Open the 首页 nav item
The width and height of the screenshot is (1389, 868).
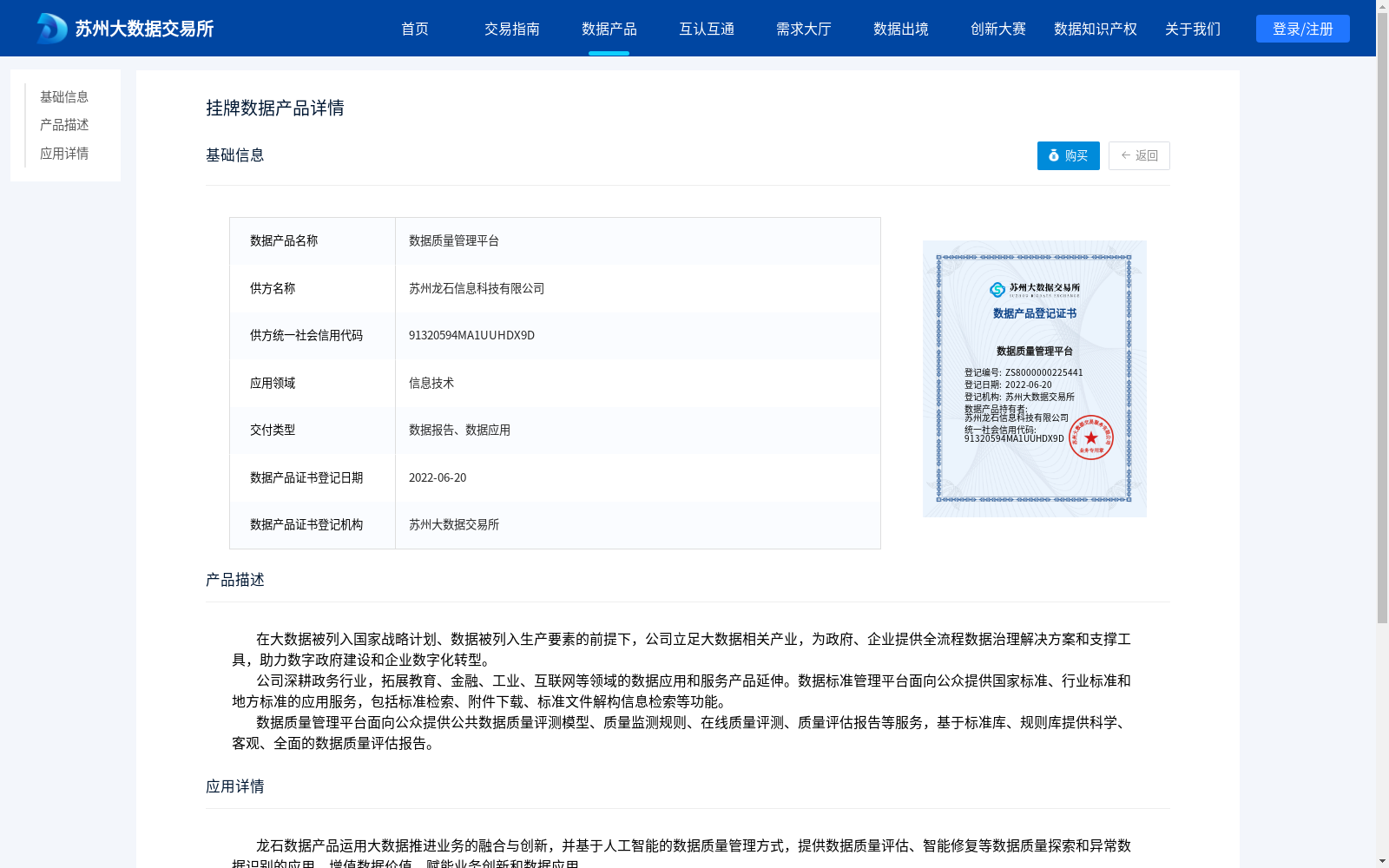point(415,29)
